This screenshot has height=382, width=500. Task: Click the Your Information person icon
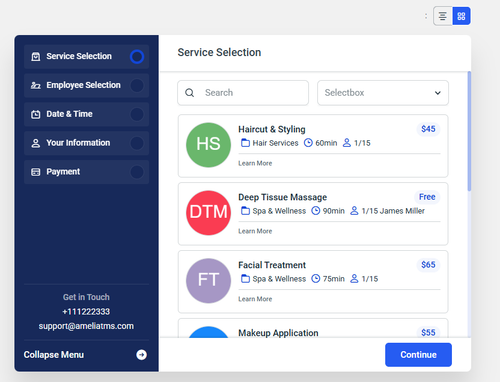[36, 143]
